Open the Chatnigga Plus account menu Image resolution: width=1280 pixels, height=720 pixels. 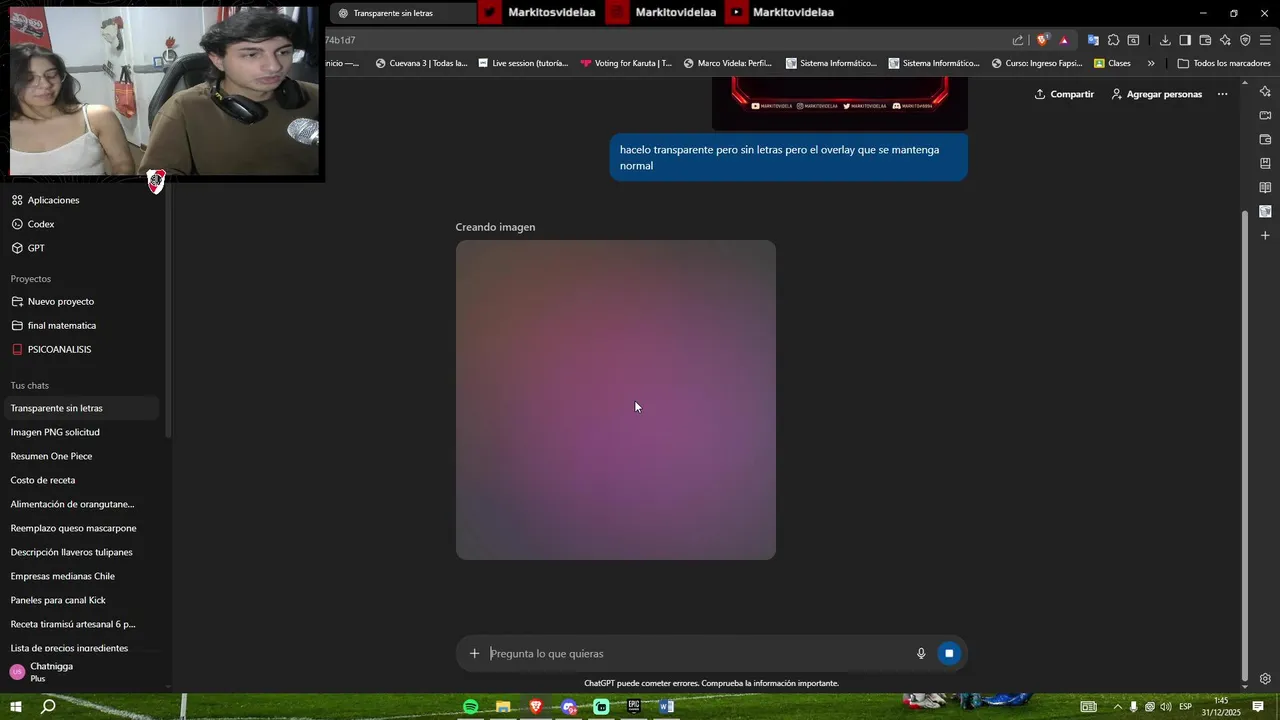(82, 672)
